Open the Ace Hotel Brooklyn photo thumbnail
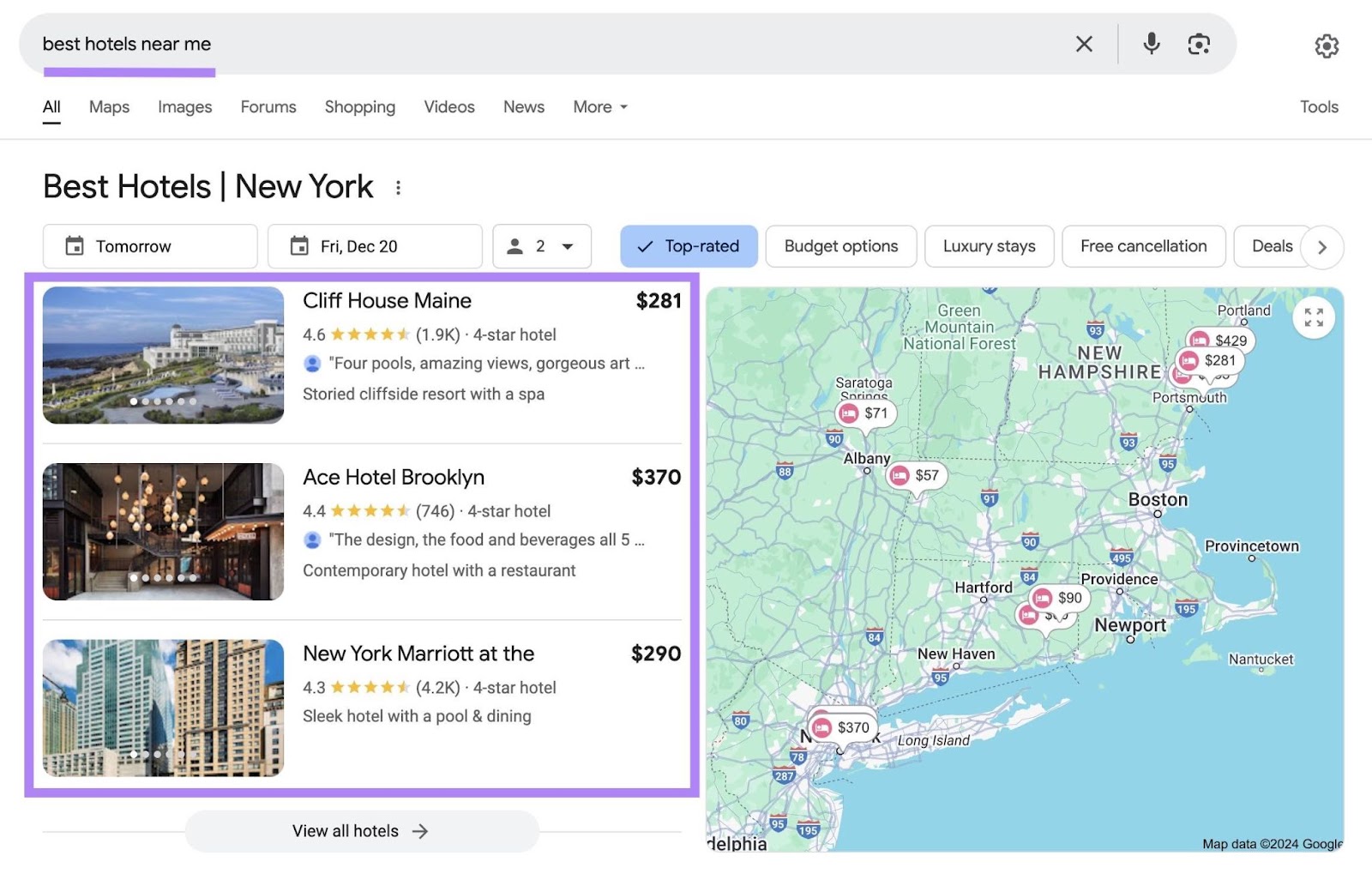The height and width of the screenshot is (880, 1372). (163, 532)
